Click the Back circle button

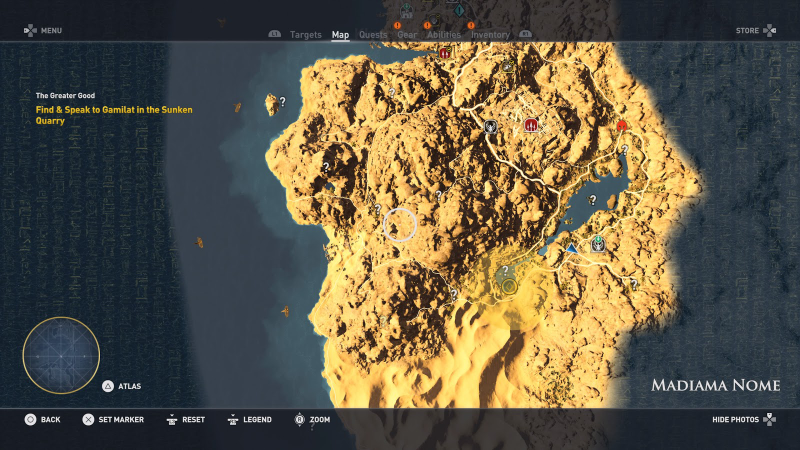point(31,419)
